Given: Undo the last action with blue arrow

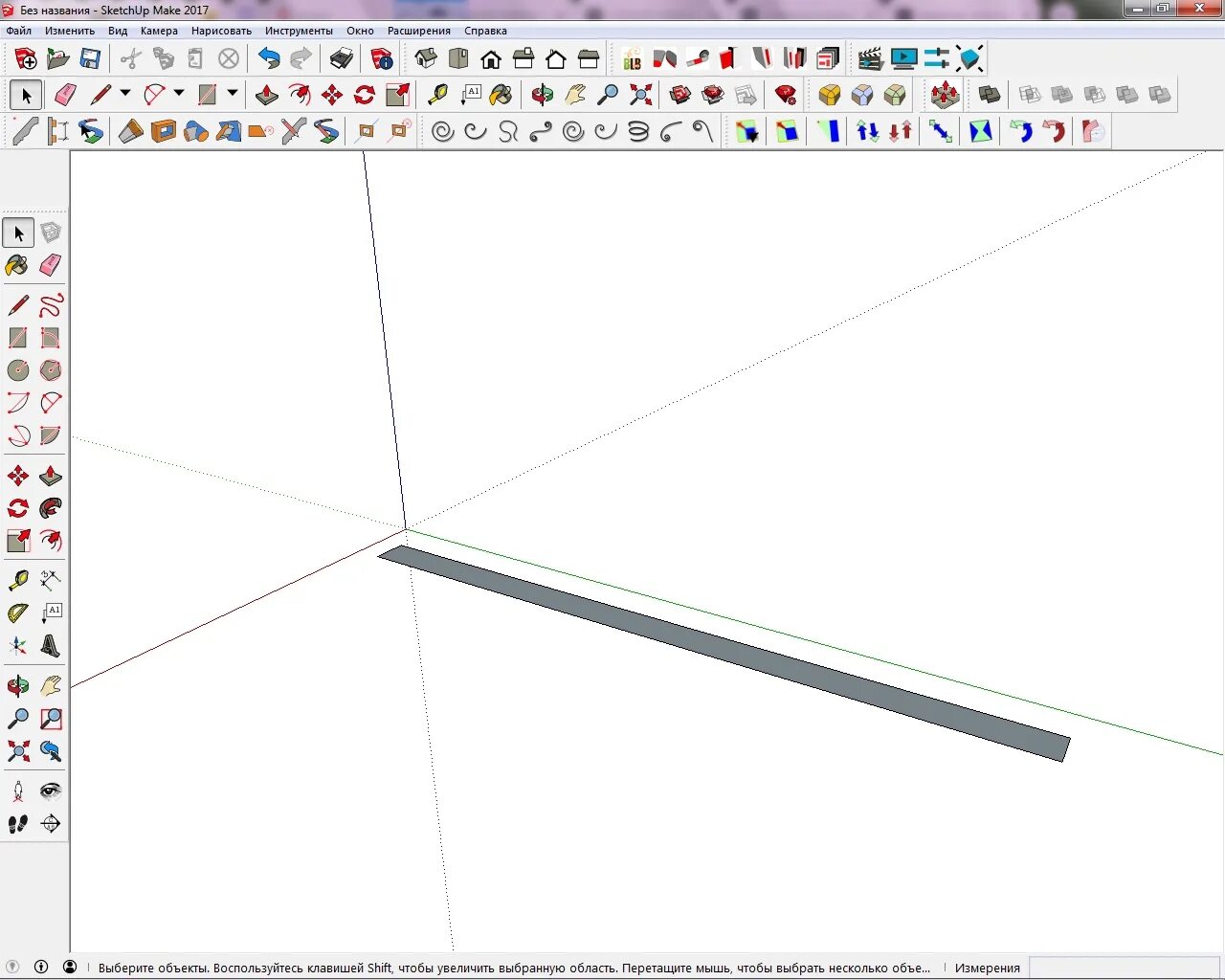Looking at the screenshot, I should tap(269, 59).
